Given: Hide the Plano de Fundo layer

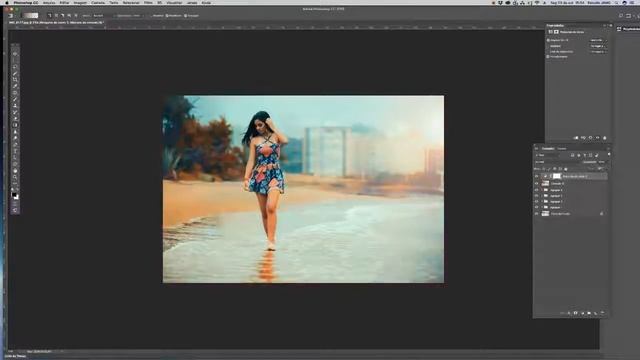Looking at the screenshot, I should tap(536, 213).
